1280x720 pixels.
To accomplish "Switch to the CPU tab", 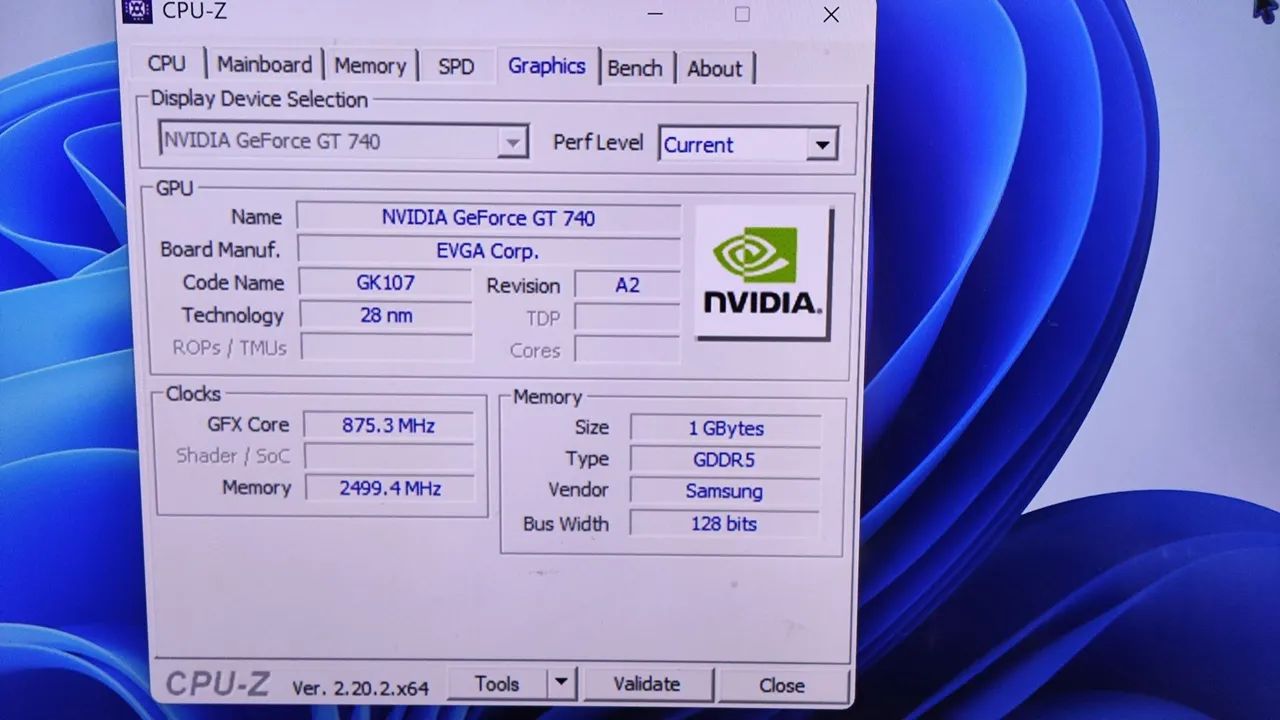I will (166, 63).
